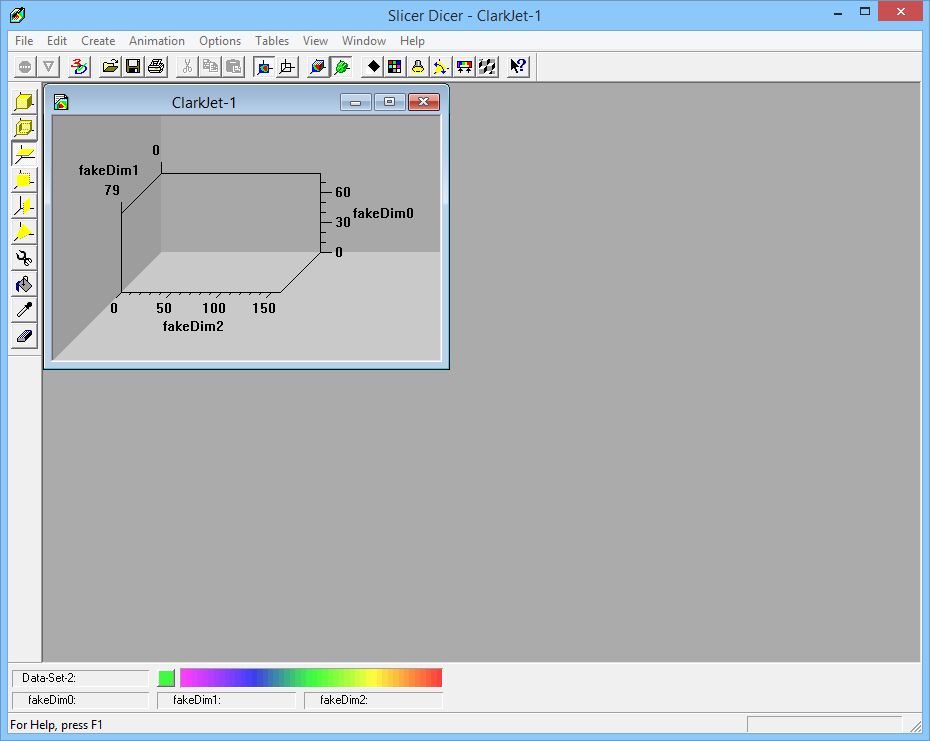Open the Data-Set-2 selector field

coord(80,677)
